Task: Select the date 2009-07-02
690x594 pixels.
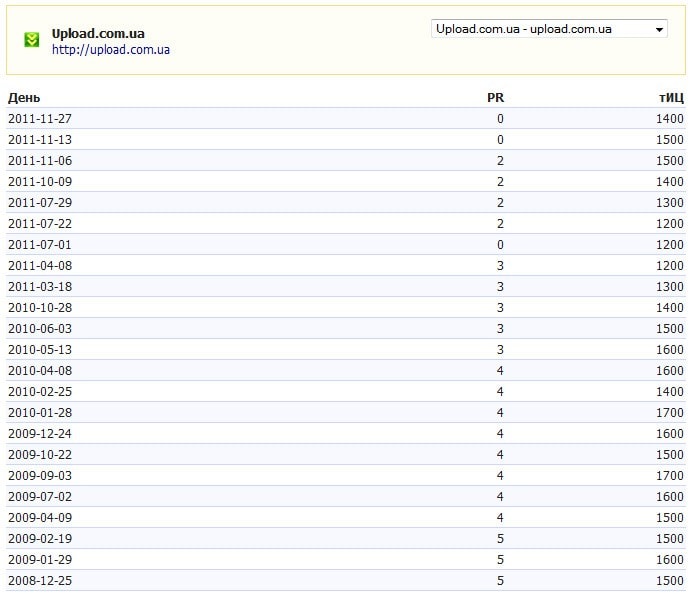Action: pos(40,497)
